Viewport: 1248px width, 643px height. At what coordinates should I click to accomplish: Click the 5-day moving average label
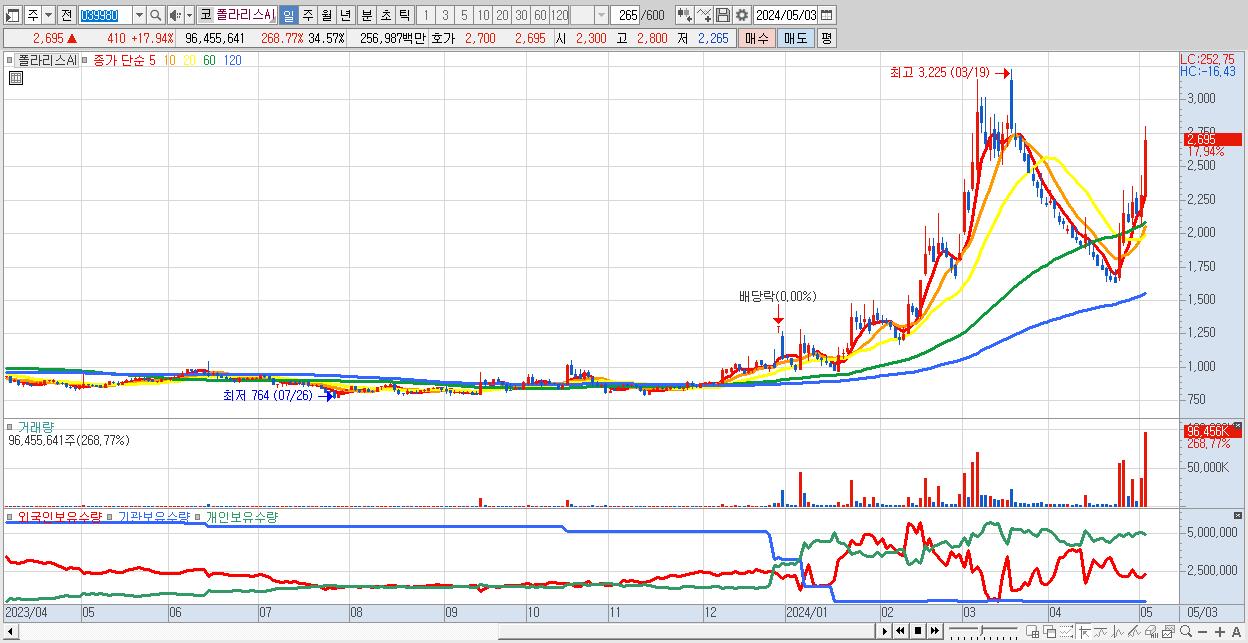152,60
